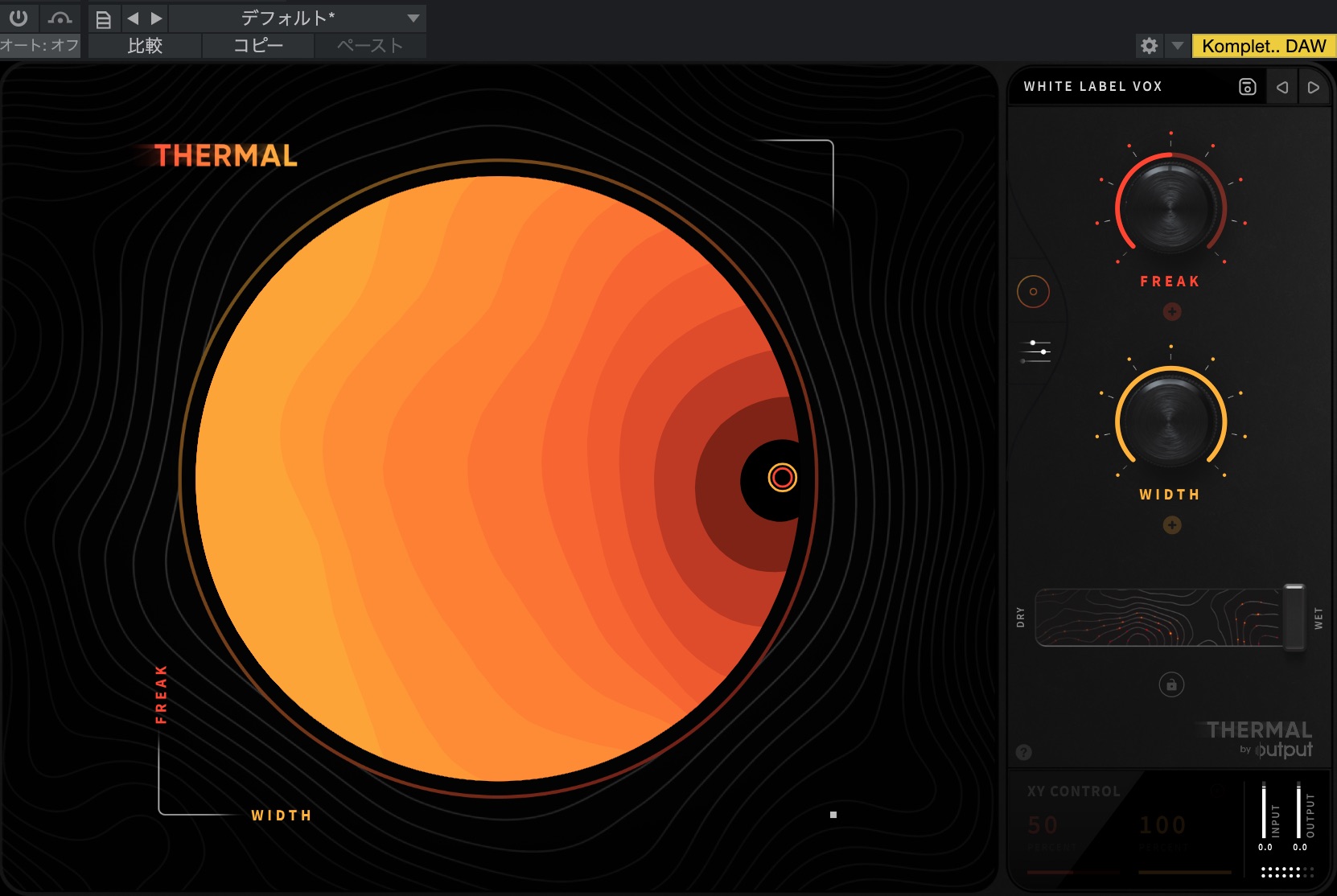Click the Dry/Wet mix slider handle
Viewport: 1337px width, 896px height.
click(x=1294, y=617)
